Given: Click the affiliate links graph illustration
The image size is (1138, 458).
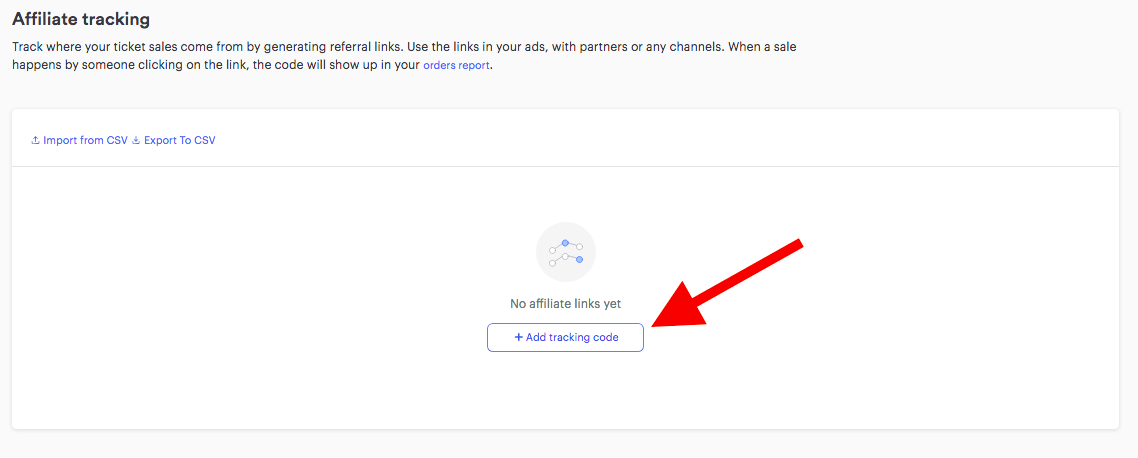Looking at the screenshot, I should tap(565, 252).
